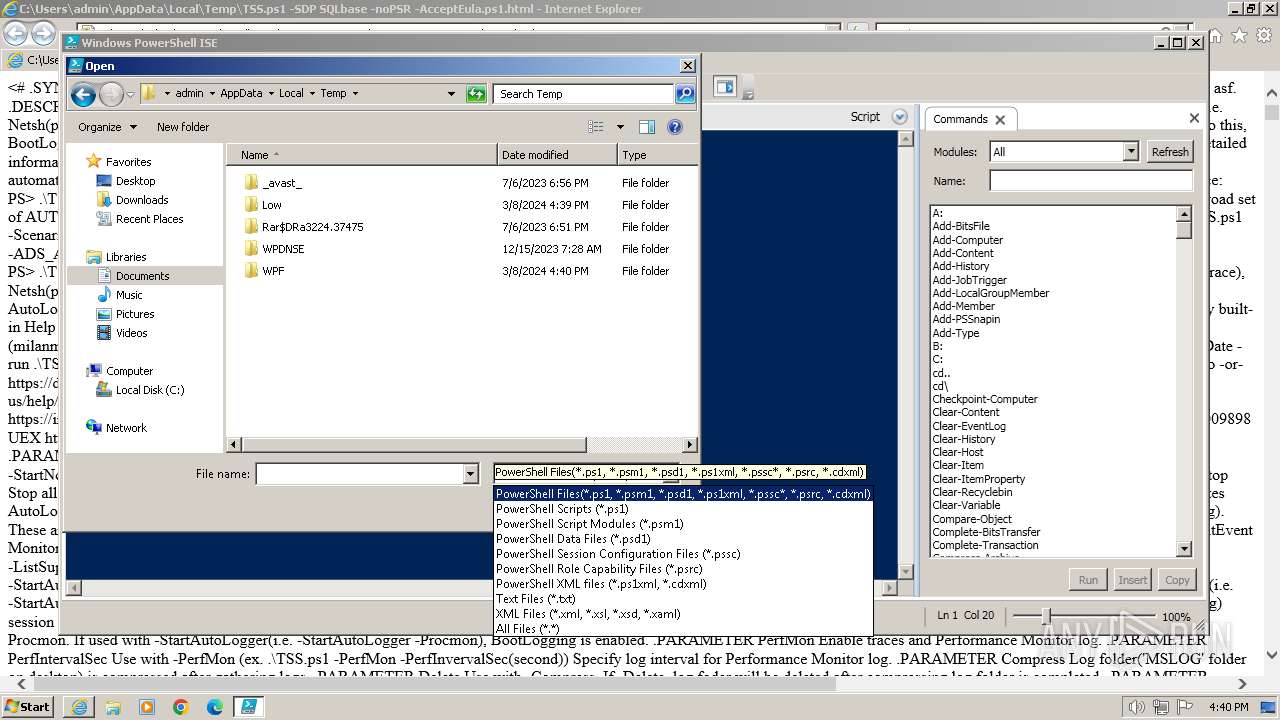The image size is (1280, 720).
Task: Open Internet Explorer from taskbar
Action: (x=80, y=707)
